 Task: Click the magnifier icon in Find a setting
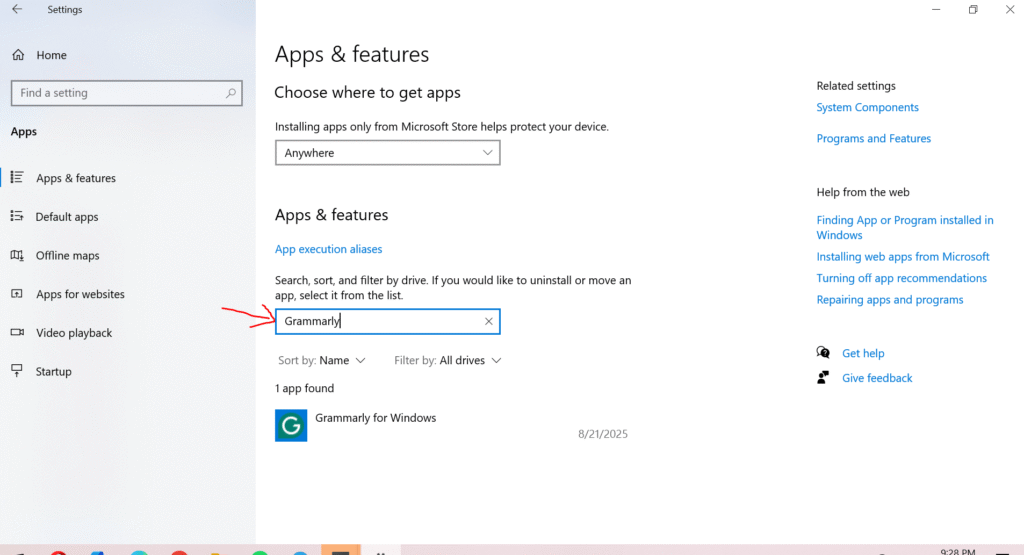[x=231, y=93]
